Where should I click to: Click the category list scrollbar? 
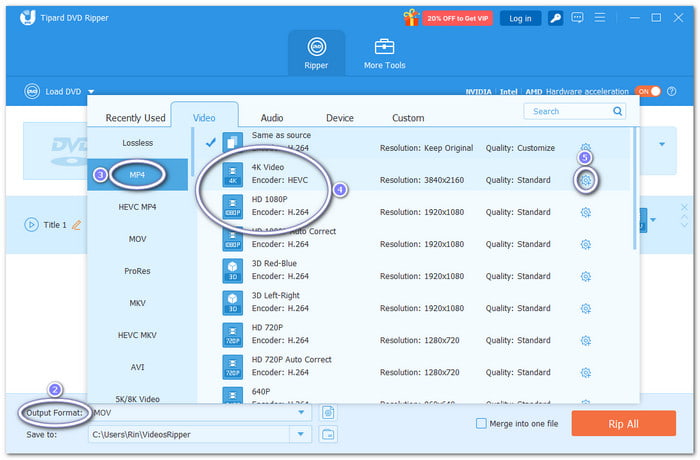click(x=193, y=152)
